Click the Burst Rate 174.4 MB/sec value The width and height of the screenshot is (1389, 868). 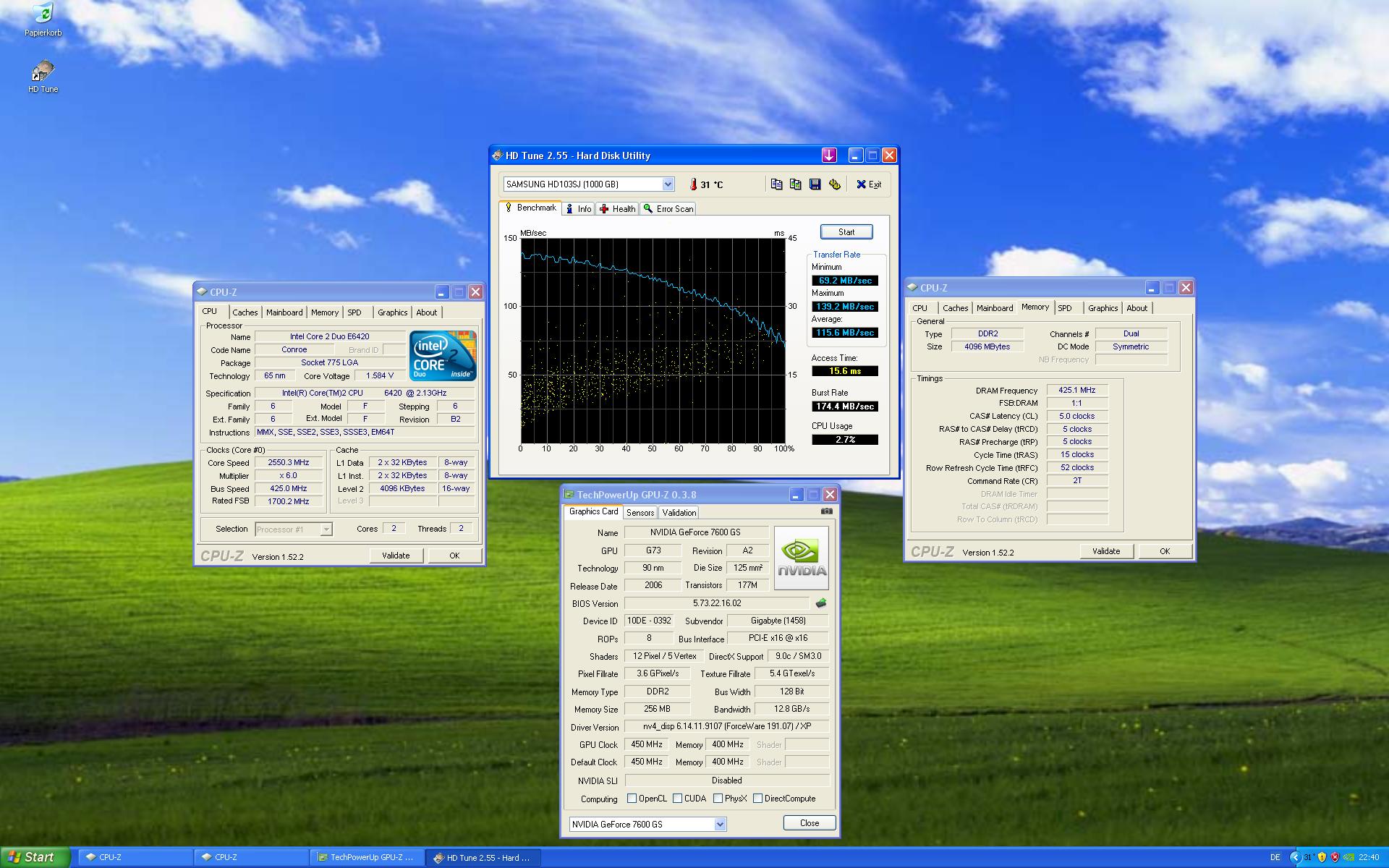coord(845,407)
